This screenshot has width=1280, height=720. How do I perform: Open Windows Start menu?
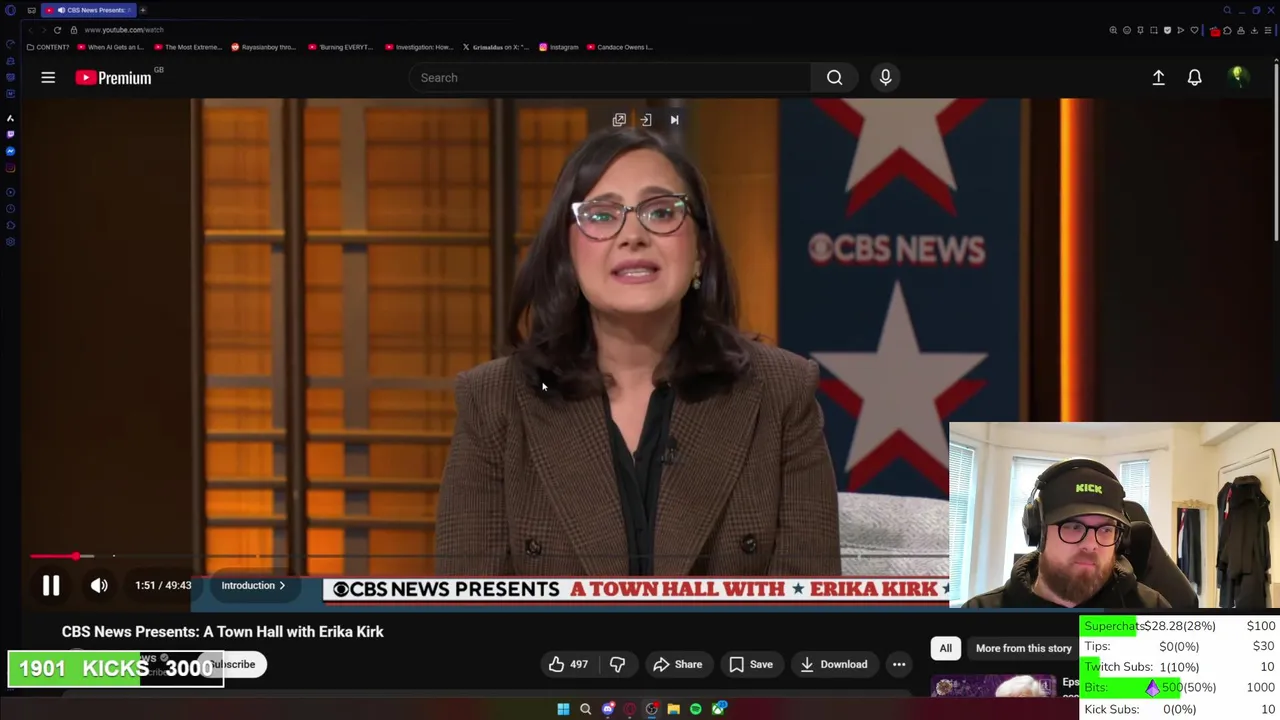tap(563, 709)
